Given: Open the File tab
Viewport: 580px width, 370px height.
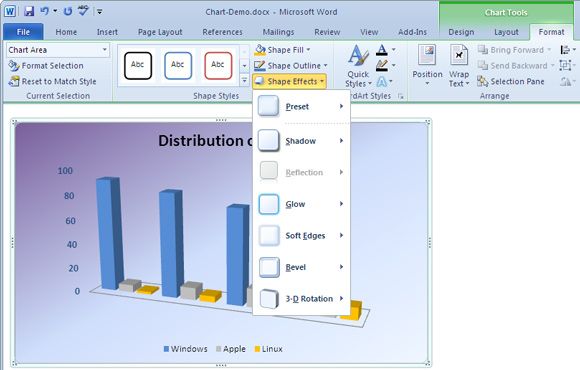Looking at the screenshot, I should (x=23, y=32).
